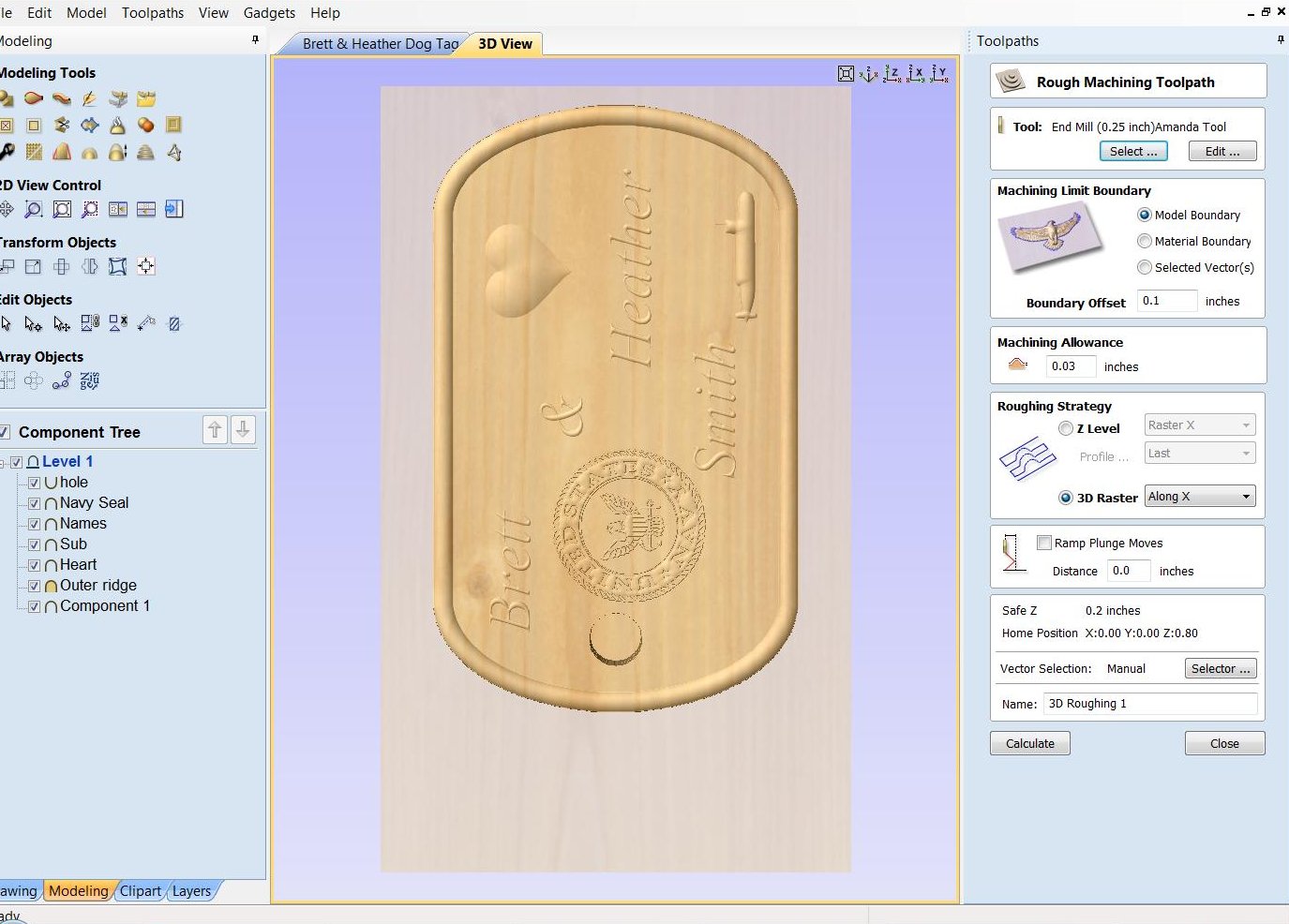Screen dimensions: 1289x924
Task: Toggle visibility checkbox for hole component
Action: point(35,483)
